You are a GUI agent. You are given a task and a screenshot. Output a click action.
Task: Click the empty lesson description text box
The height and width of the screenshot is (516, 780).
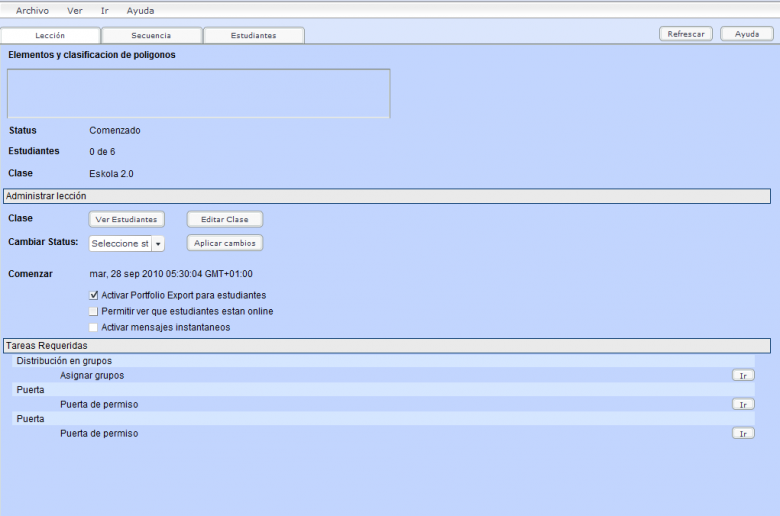coord(198,93)
